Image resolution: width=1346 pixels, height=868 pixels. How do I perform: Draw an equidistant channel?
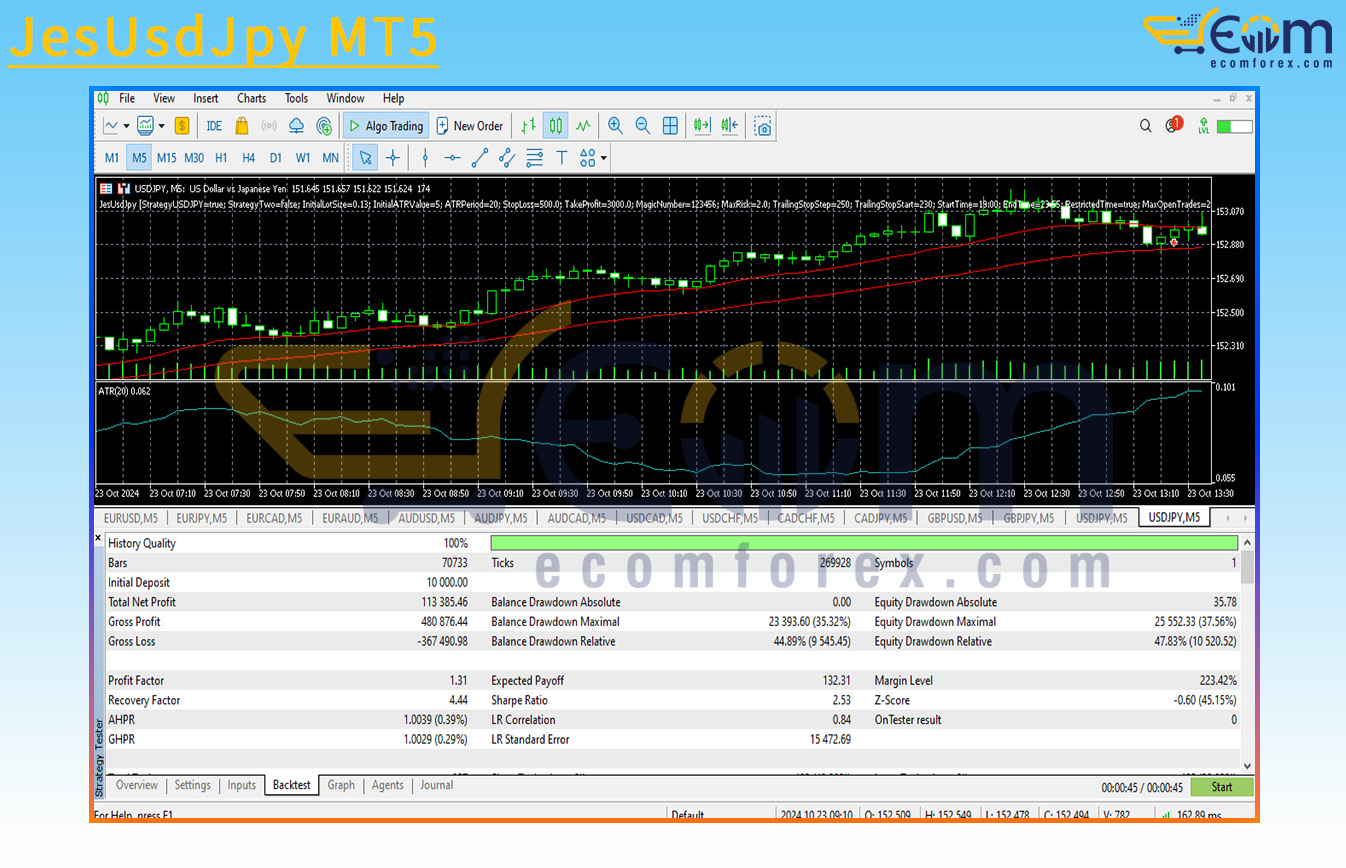[x=507, y=158]
